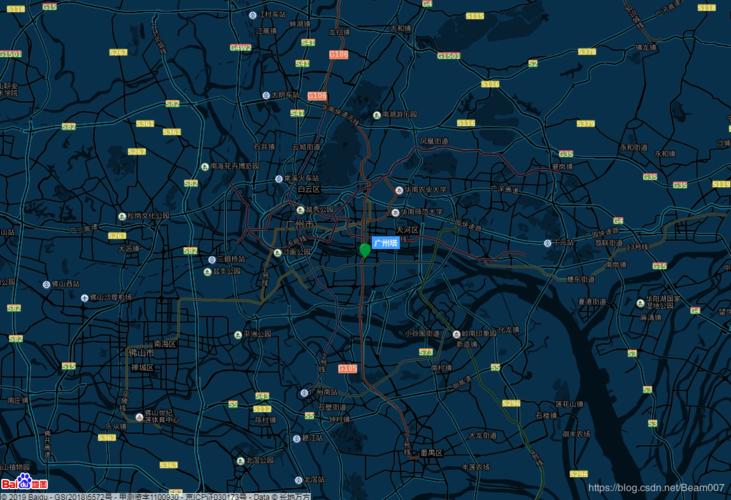Screen dimensions: 731x500
Task: Click the 岭南印象园 attraction icon
Action: (x=456, y=334)
